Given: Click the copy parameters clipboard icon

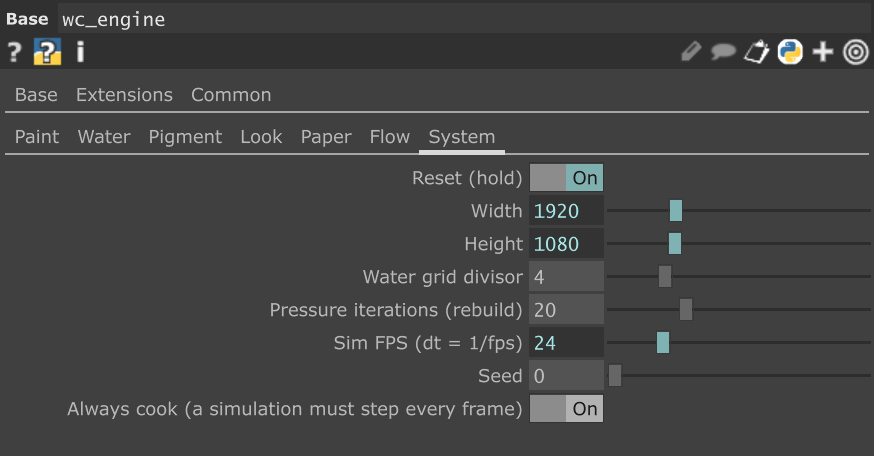Looking at the screenshot, I should 756,52.
